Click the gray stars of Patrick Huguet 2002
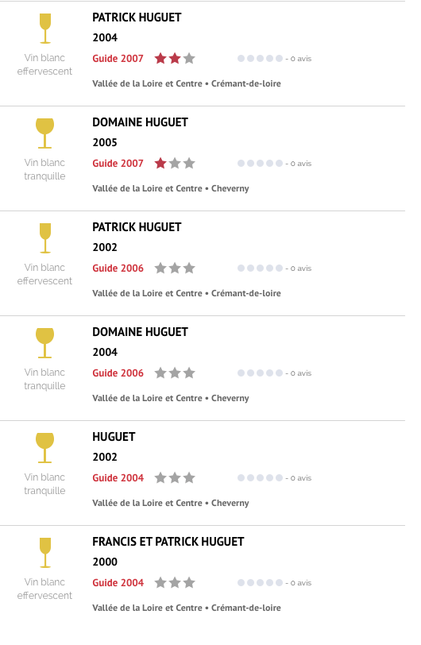 point(174,268)
